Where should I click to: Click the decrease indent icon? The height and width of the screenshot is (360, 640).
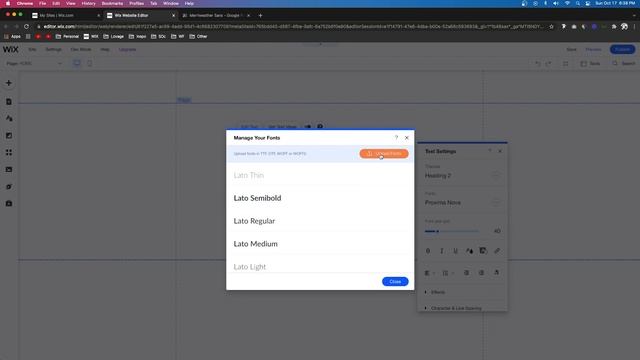pyautogui.click(x=466, y=273)
